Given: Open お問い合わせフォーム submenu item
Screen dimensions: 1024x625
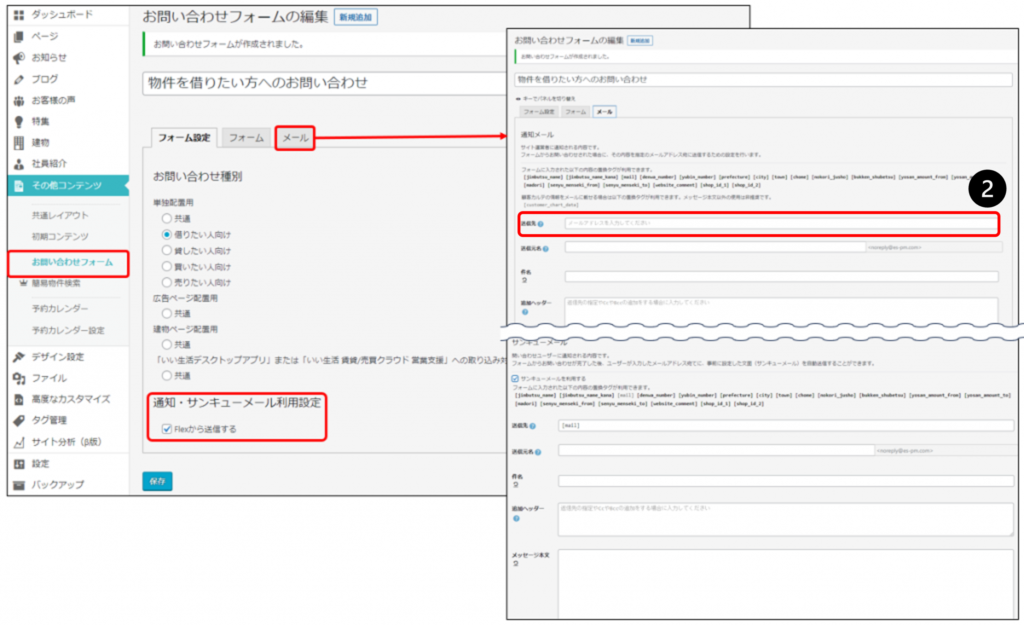Looking at the screenshot, I should [x=70, y=263].
